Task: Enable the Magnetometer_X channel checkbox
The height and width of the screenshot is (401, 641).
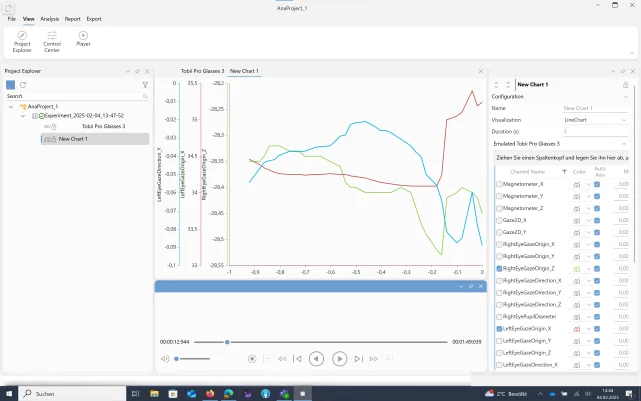Action: [x=499, y=184]
